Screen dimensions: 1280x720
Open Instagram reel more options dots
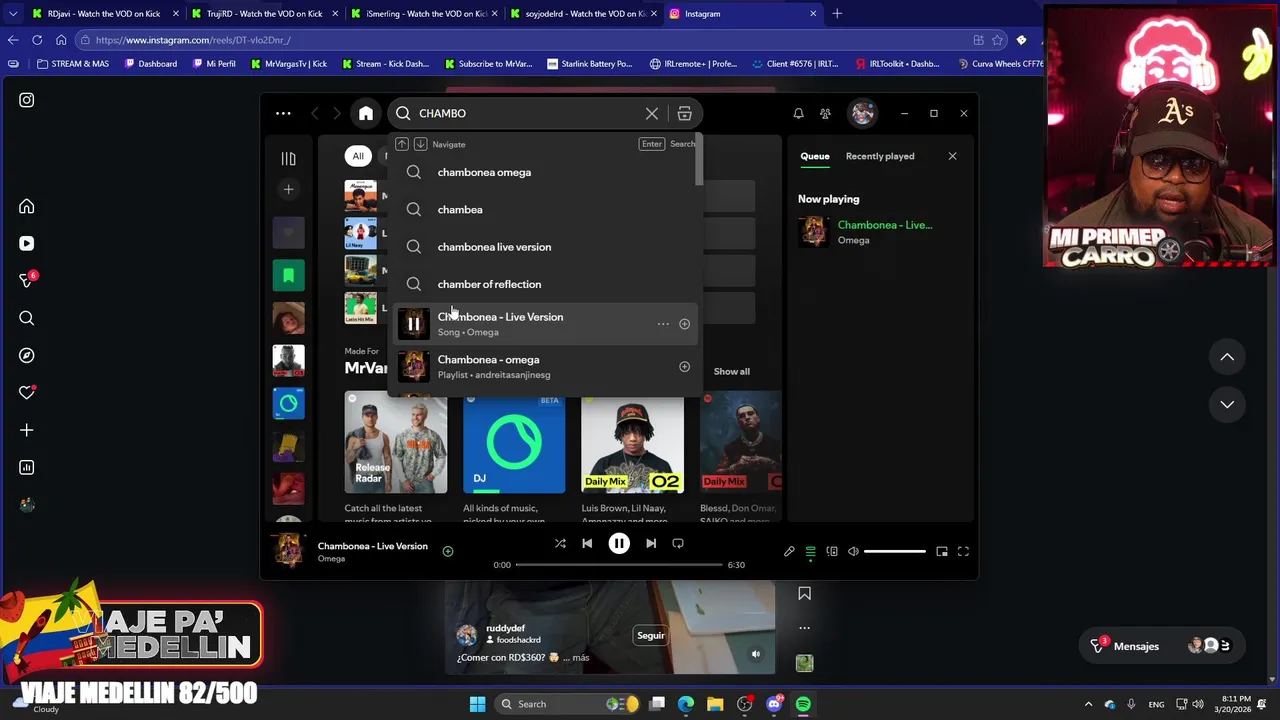[x=804, y=628]
